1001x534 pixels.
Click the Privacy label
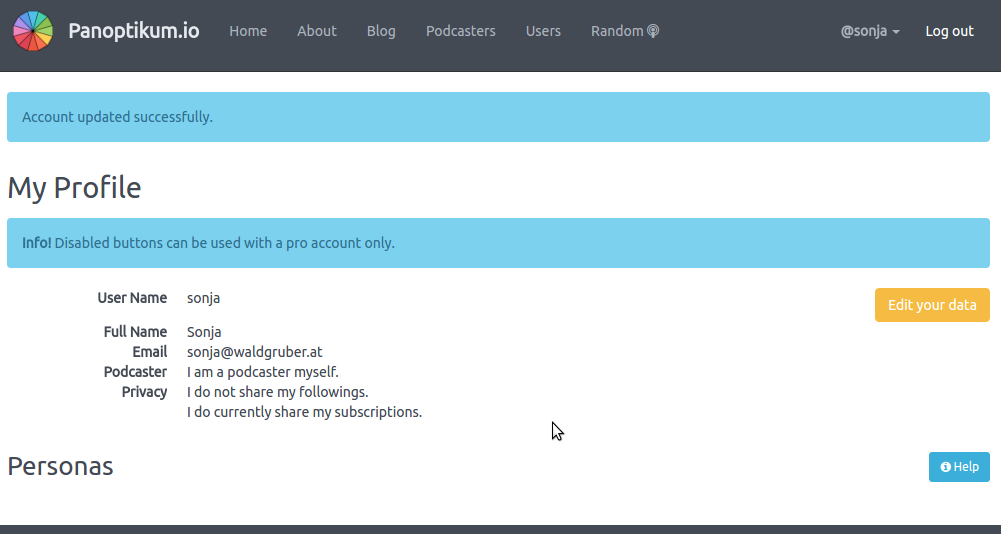point(144,392)
